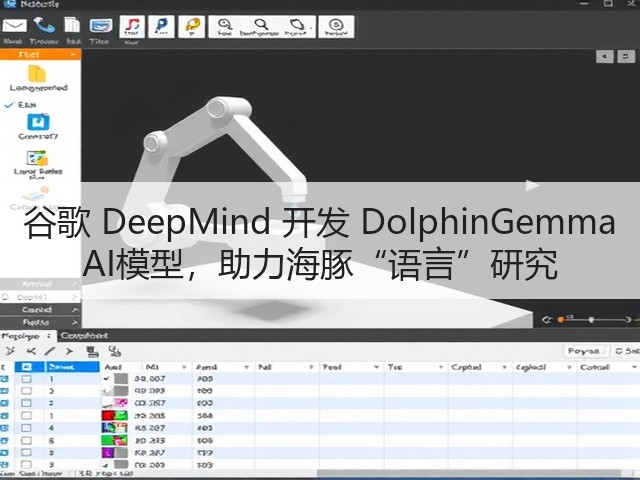Open the options dots on Flegolrpe tab
Viewport: 640px width, 480px height.
pyautogui.click(x=49, y=336)
